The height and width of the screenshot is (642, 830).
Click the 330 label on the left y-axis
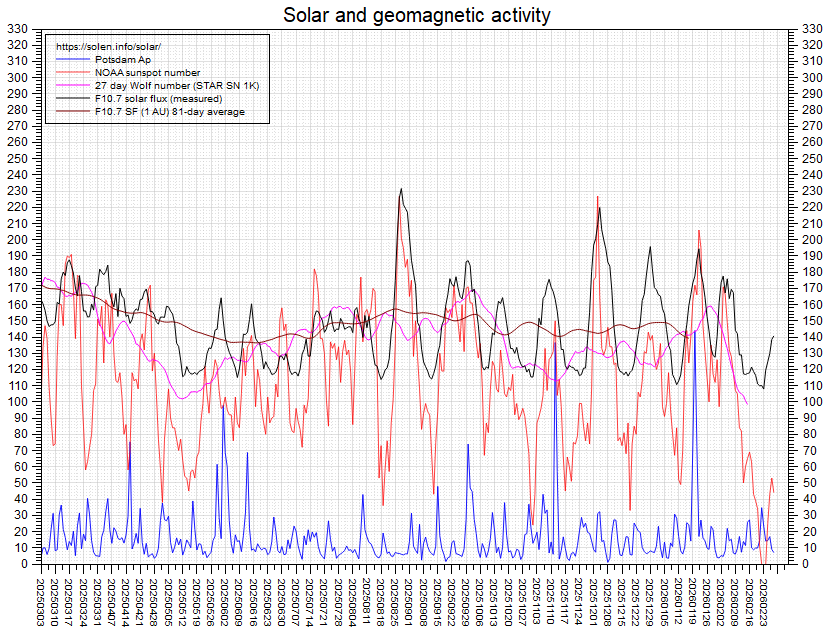click(17, 29)
